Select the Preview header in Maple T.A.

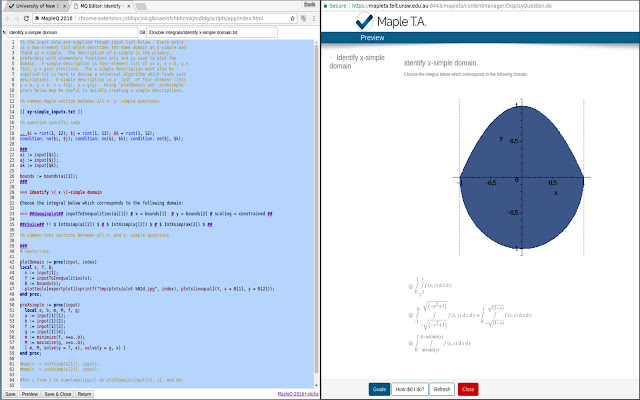372,38
